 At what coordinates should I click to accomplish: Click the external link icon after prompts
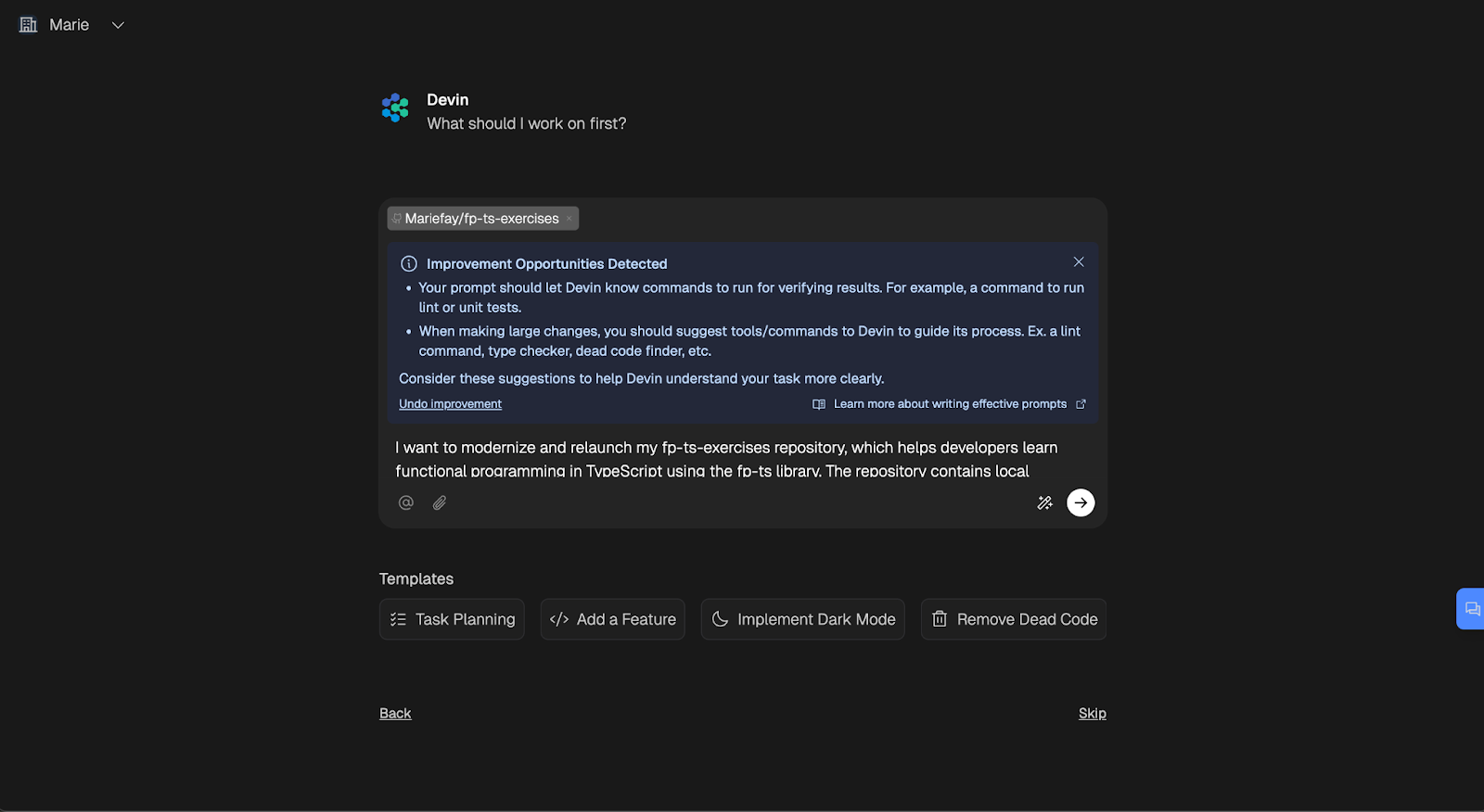tap(1081, 404)
